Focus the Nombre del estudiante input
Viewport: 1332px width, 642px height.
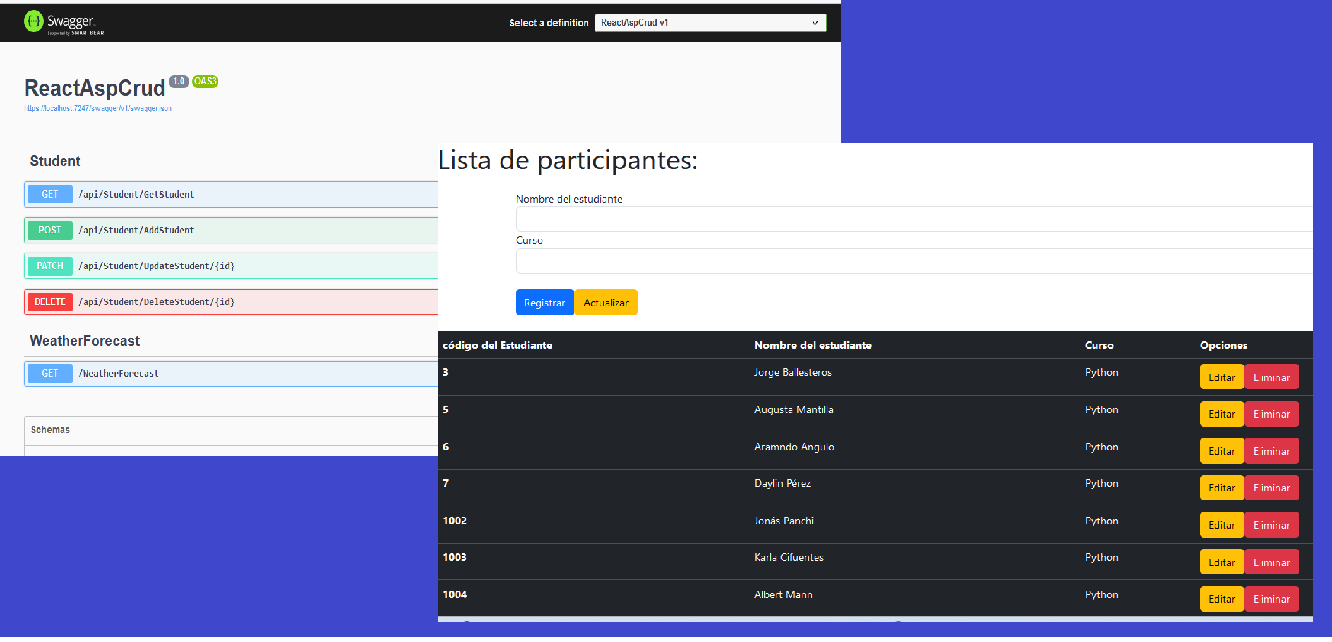coord(914,219)
